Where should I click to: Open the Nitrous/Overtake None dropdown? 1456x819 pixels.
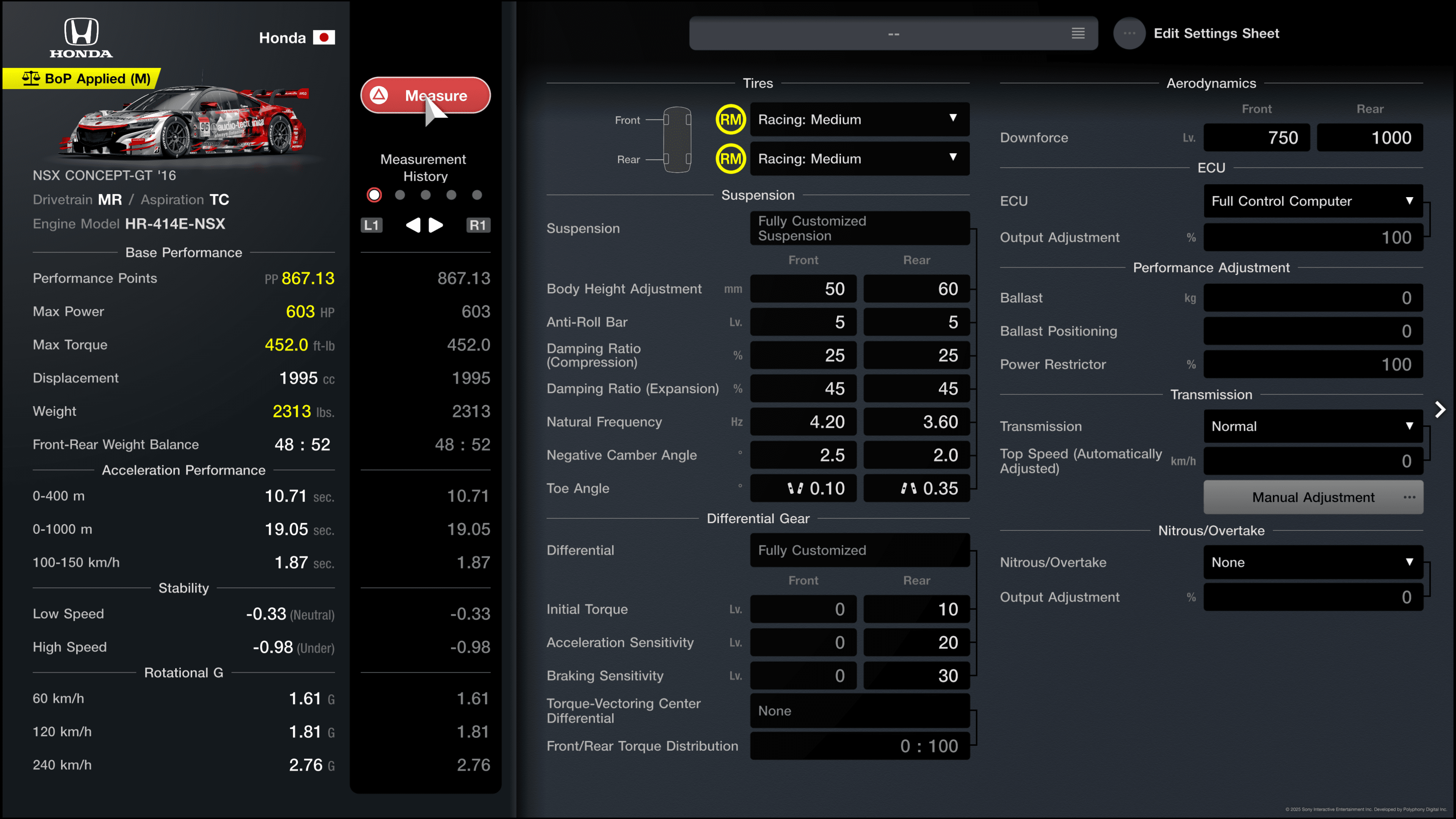[x=1313, y=562]
